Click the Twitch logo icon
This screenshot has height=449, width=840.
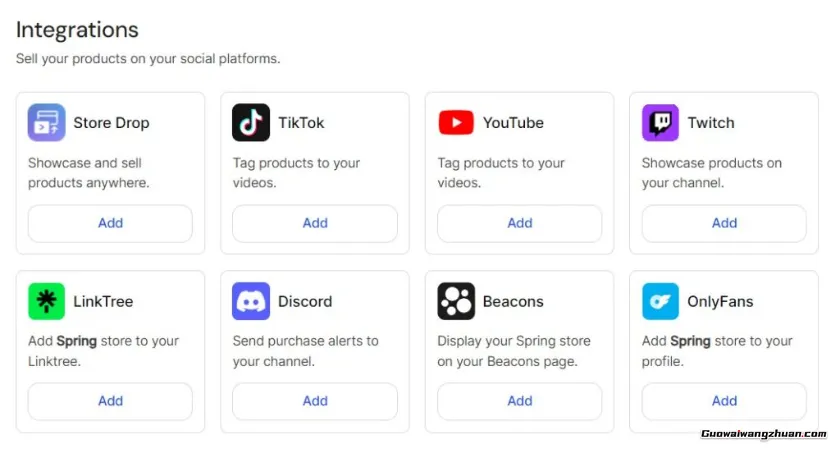click(660, 123)
